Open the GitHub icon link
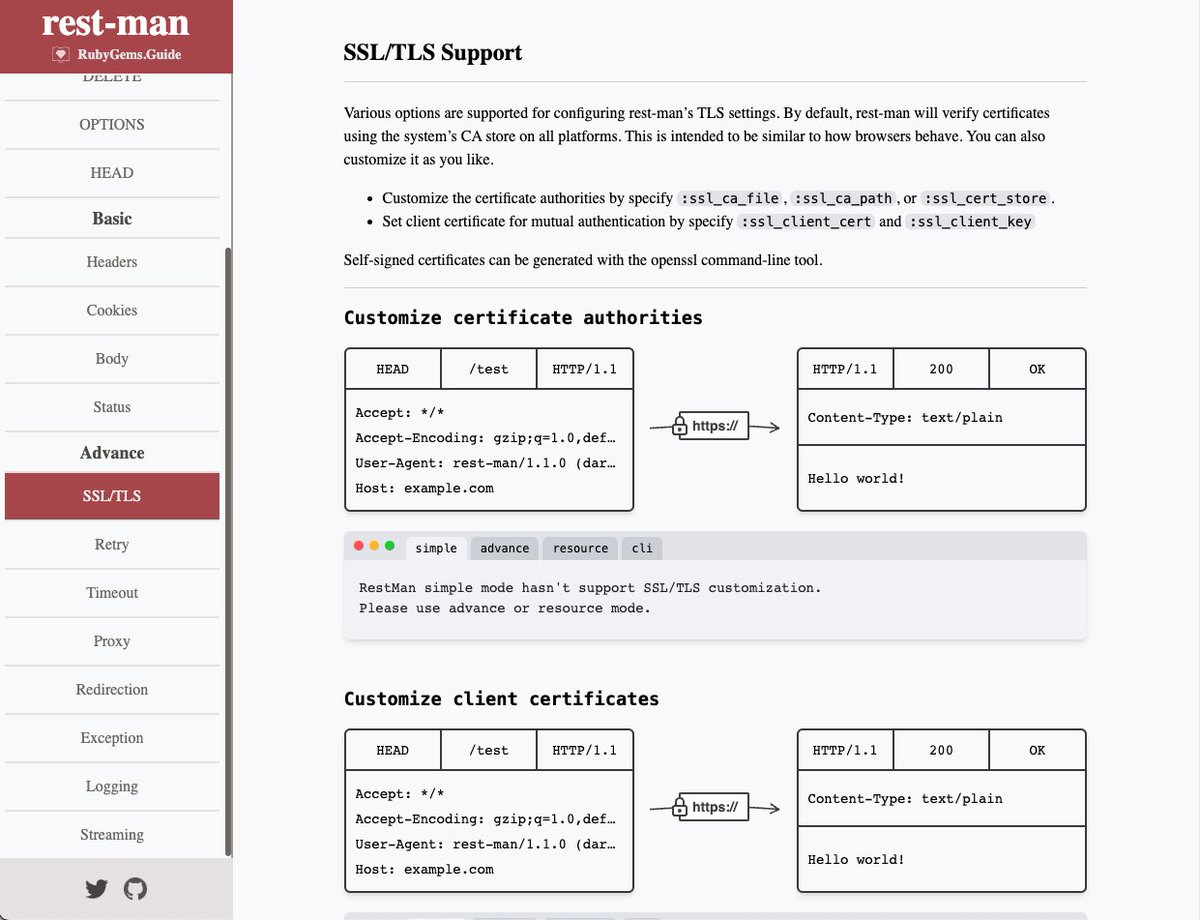The image size is (1200, 920). click(x=135, y=888)
